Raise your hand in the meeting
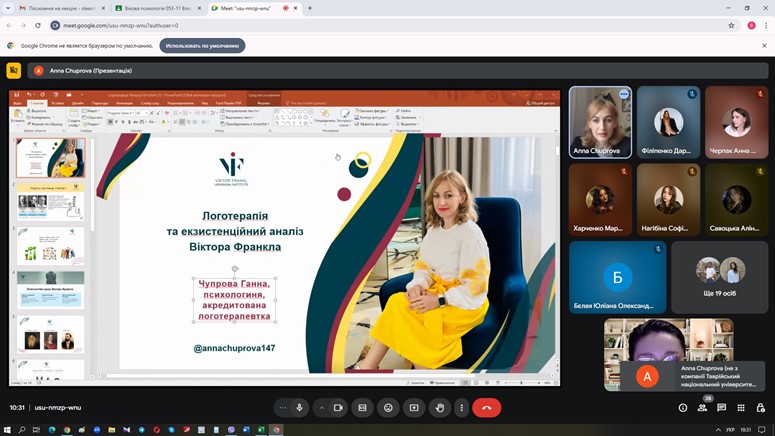 [439, 408]
